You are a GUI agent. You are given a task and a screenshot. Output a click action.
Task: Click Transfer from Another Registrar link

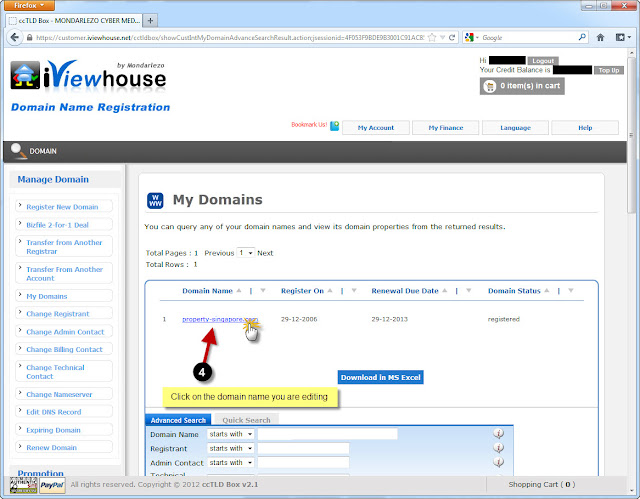(x=64, y=247)
